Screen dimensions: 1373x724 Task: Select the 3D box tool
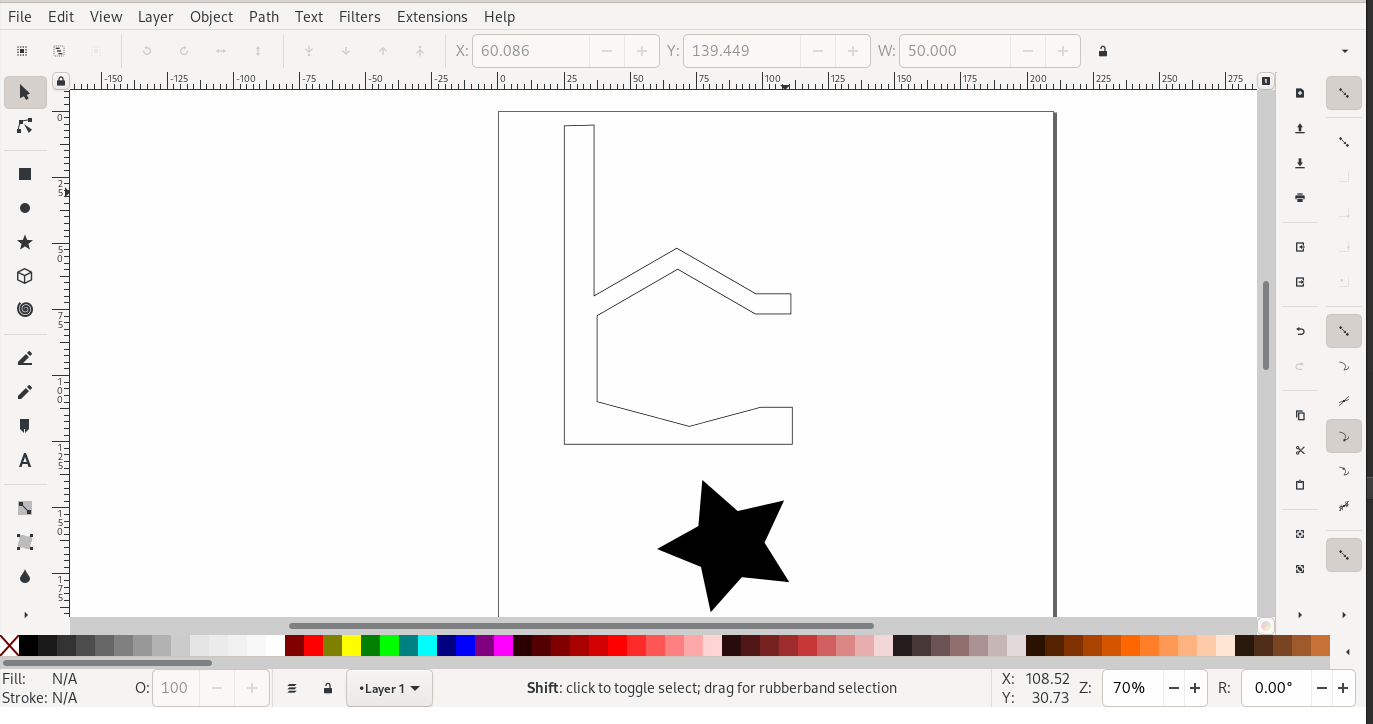click(x=25, y=276)
